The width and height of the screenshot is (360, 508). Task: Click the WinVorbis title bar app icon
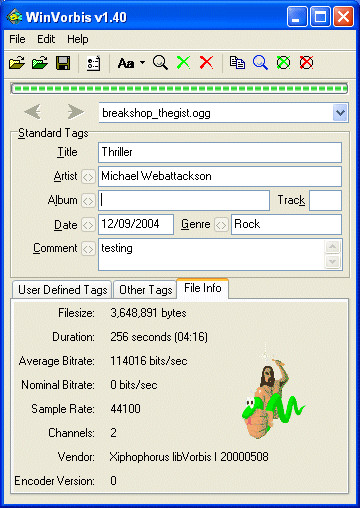(x=14, y=17)
